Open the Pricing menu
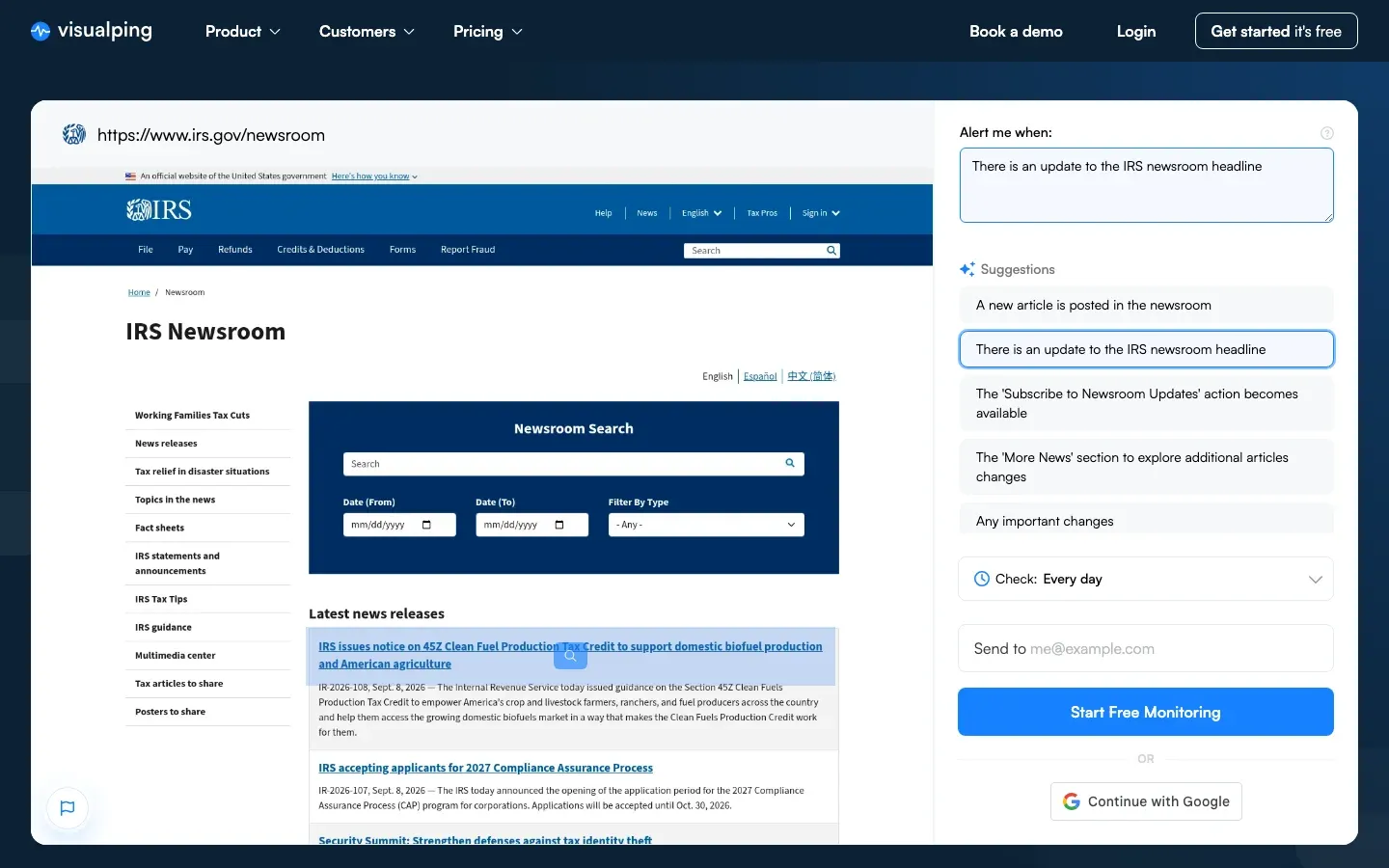The height and width of the screenshot is (868, 1389). click(x=488, y=31)
